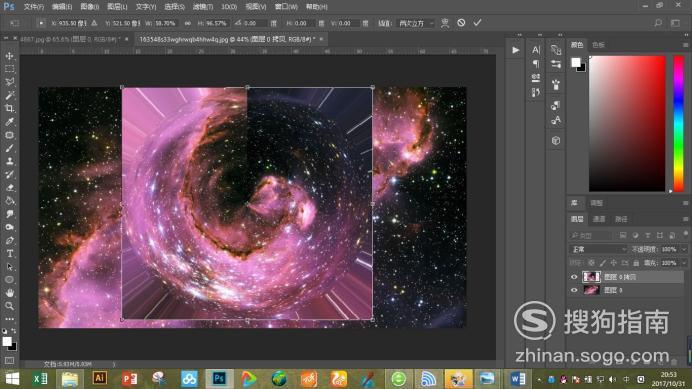692x389 pixels.
Task: Select the Rectangular Marquee tool
Action: [9, 69]
